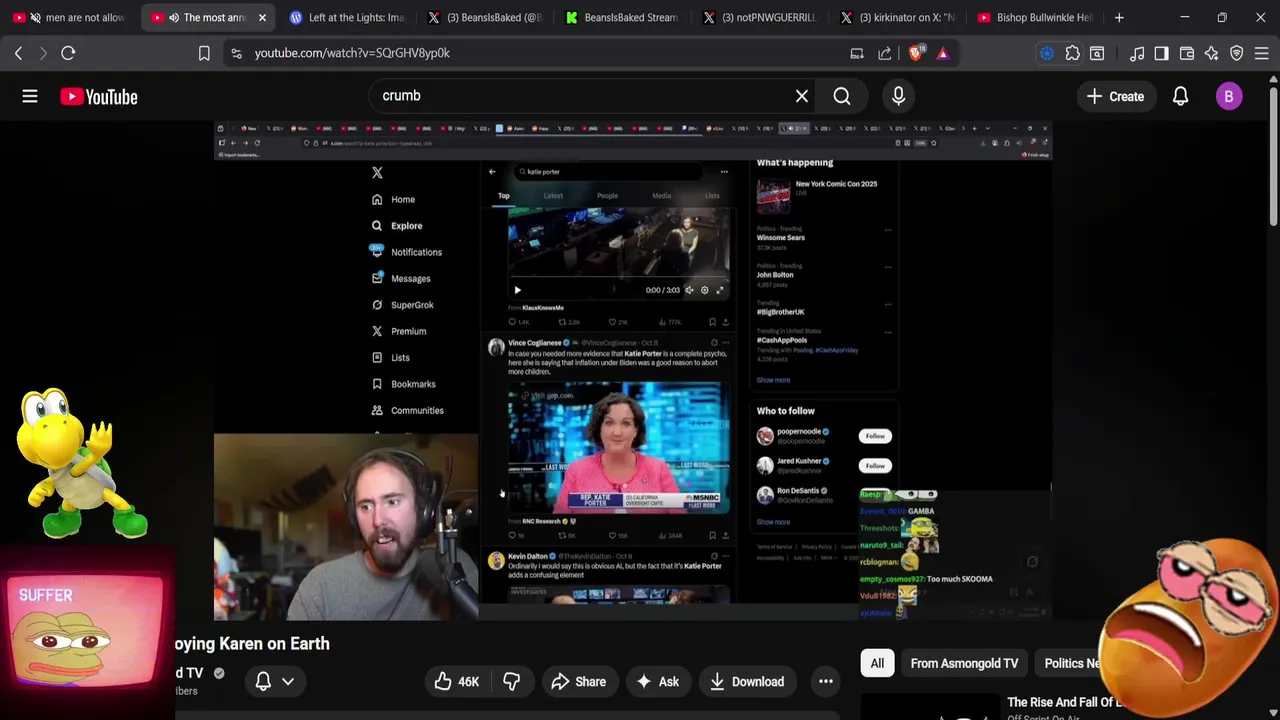Clear the search box text
The height and width of the screenshot is (720, 1280).
click(801, 96)
